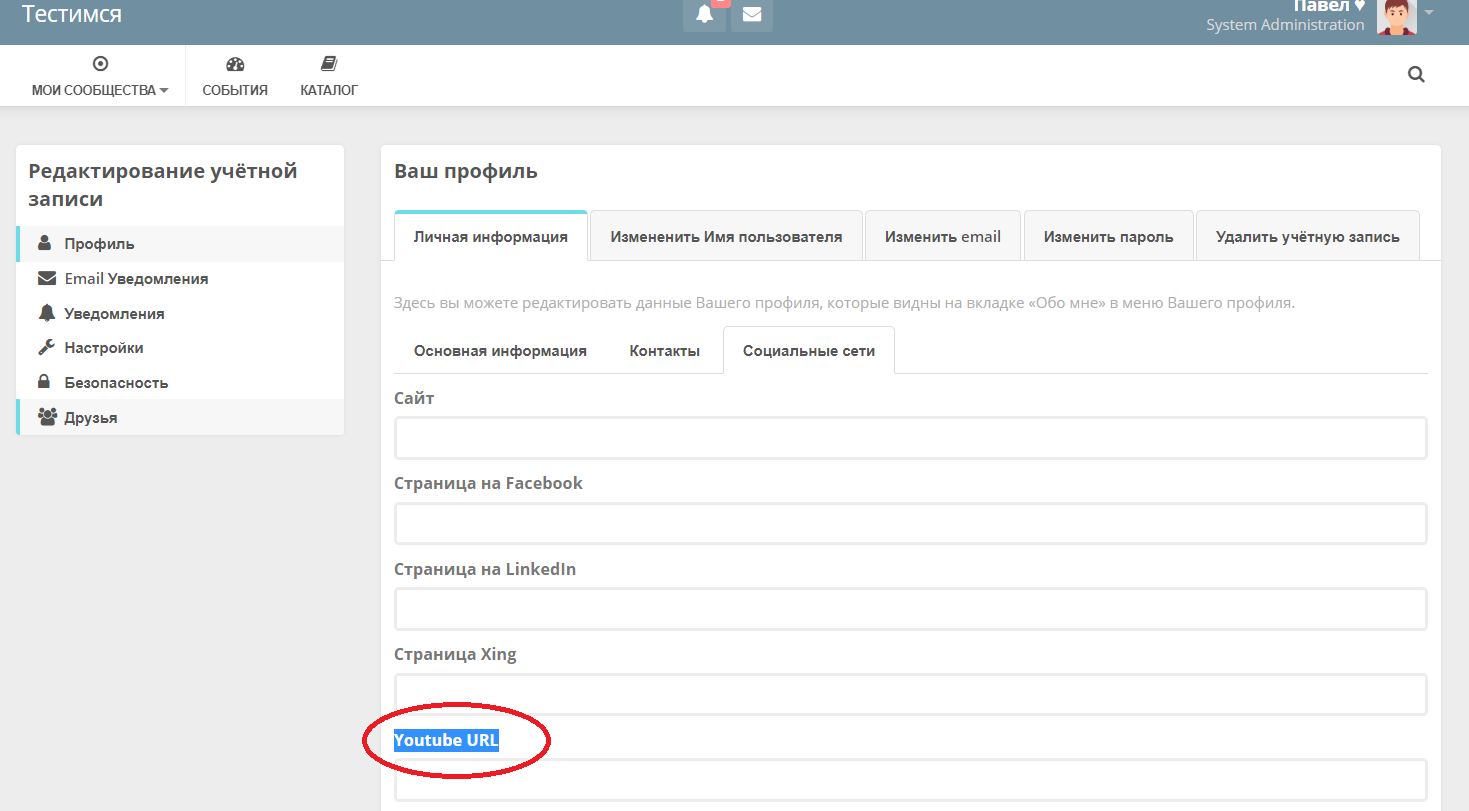This screenshot has height=811, width=1469.
Task: Click the wrench icon beside Настройки
Action: tap(46, 347)
